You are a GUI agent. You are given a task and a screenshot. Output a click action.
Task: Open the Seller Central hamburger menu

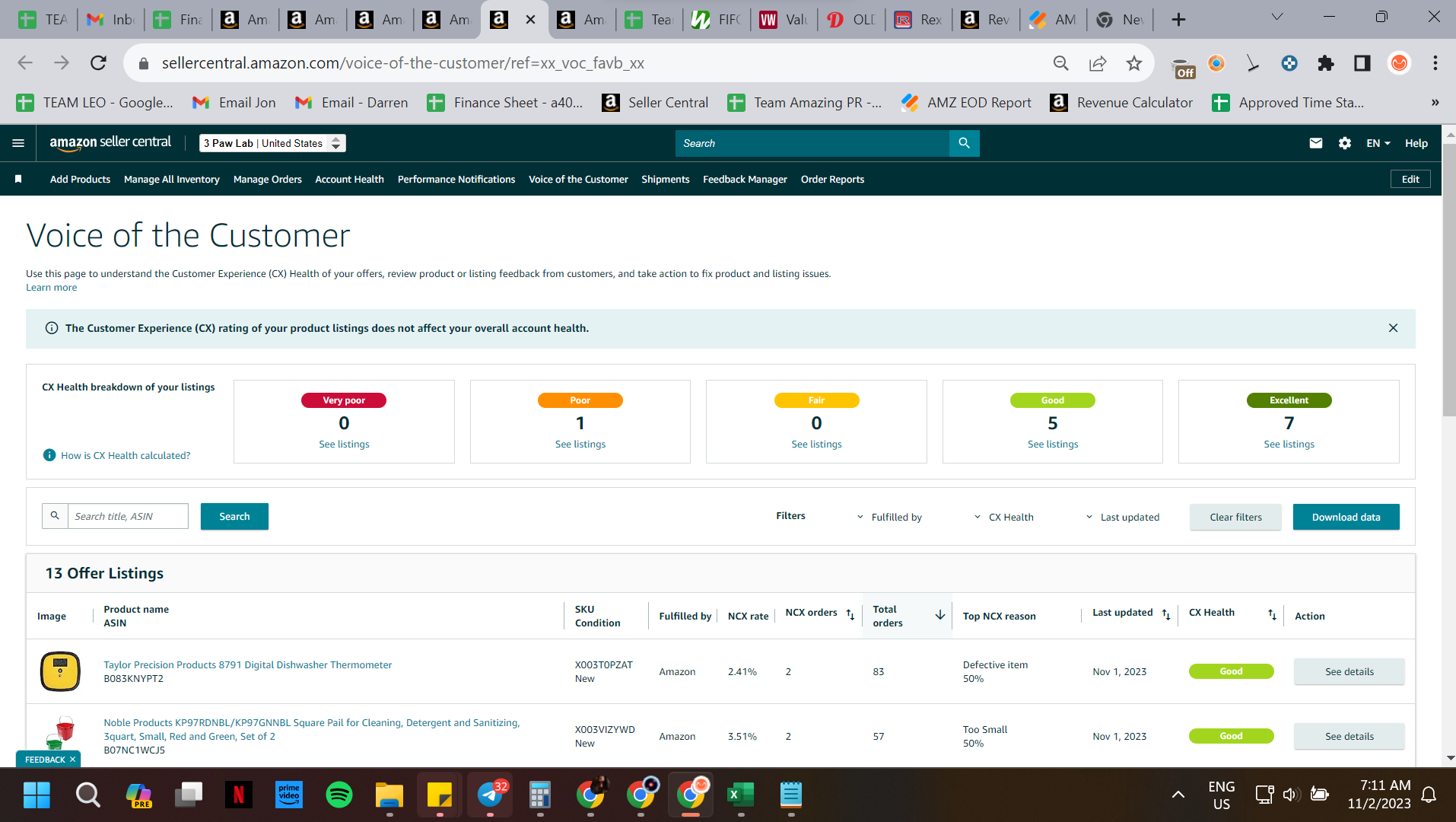coord(18,143)
